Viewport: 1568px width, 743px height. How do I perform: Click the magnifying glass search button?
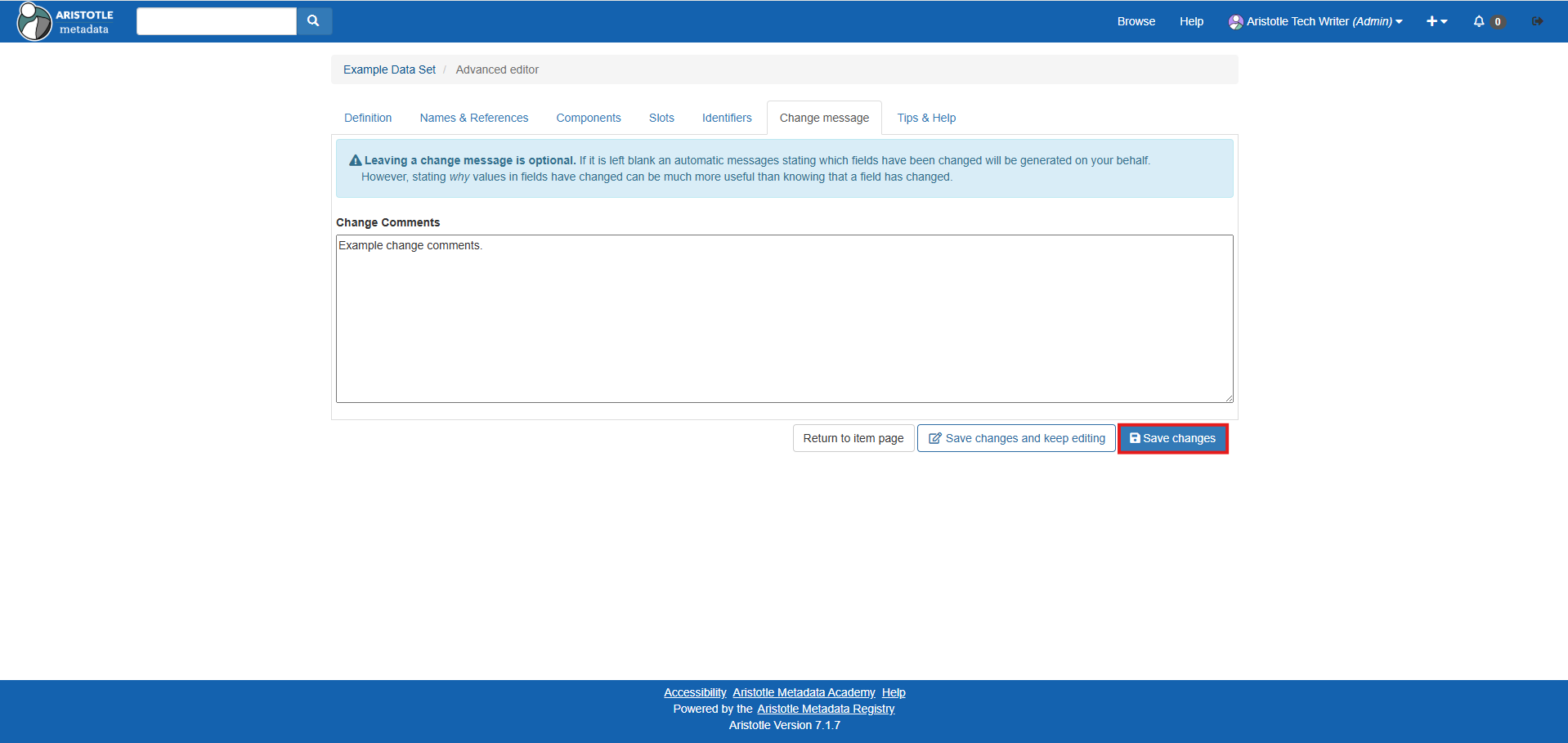coord(313,21)
